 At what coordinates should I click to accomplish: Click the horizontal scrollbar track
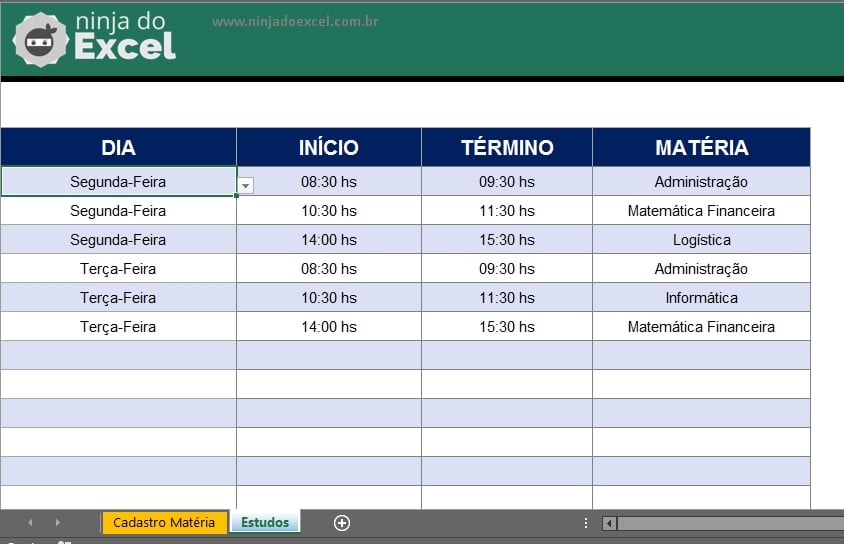[x=730, y=523]
